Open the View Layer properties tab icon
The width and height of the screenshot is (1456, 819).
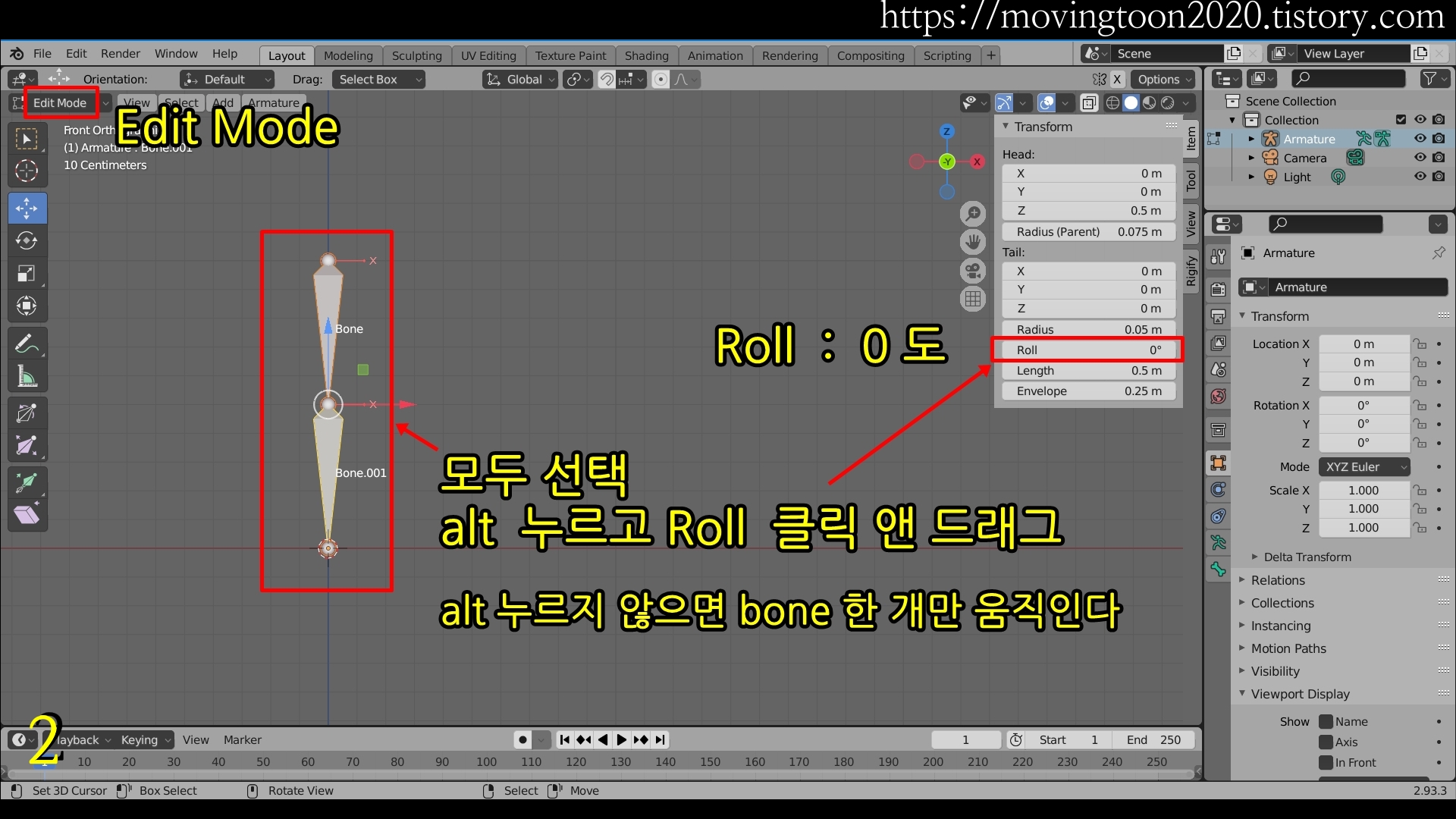click(x=1218, y=343)
